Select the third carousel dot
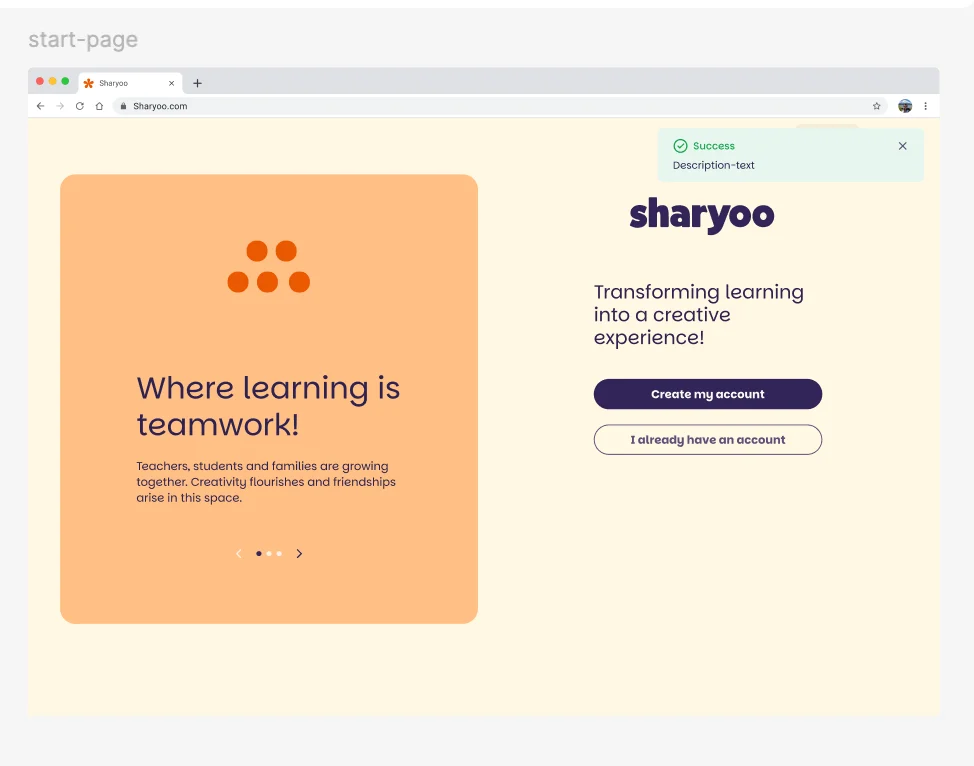The width and height of the screenshot is (974, 766). pos(279,554)
